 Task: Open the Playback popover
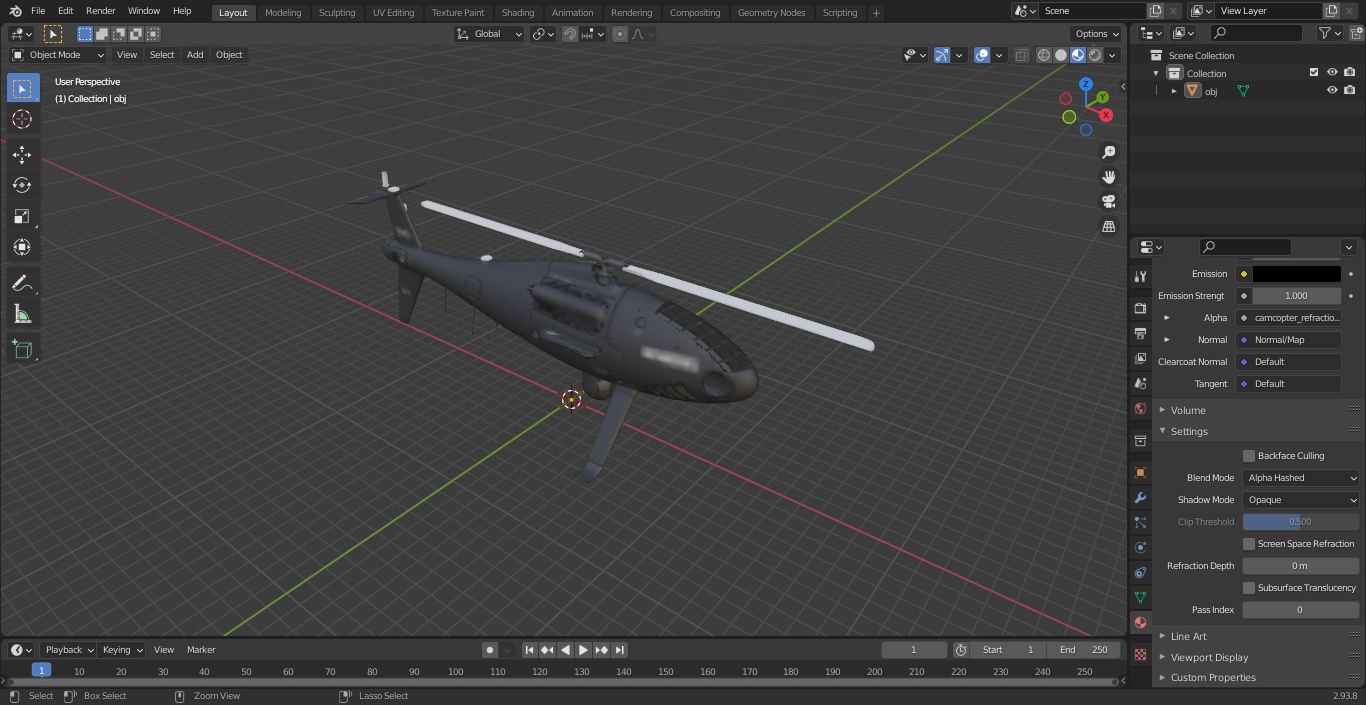pyautogui.click(x=69, y=650)
